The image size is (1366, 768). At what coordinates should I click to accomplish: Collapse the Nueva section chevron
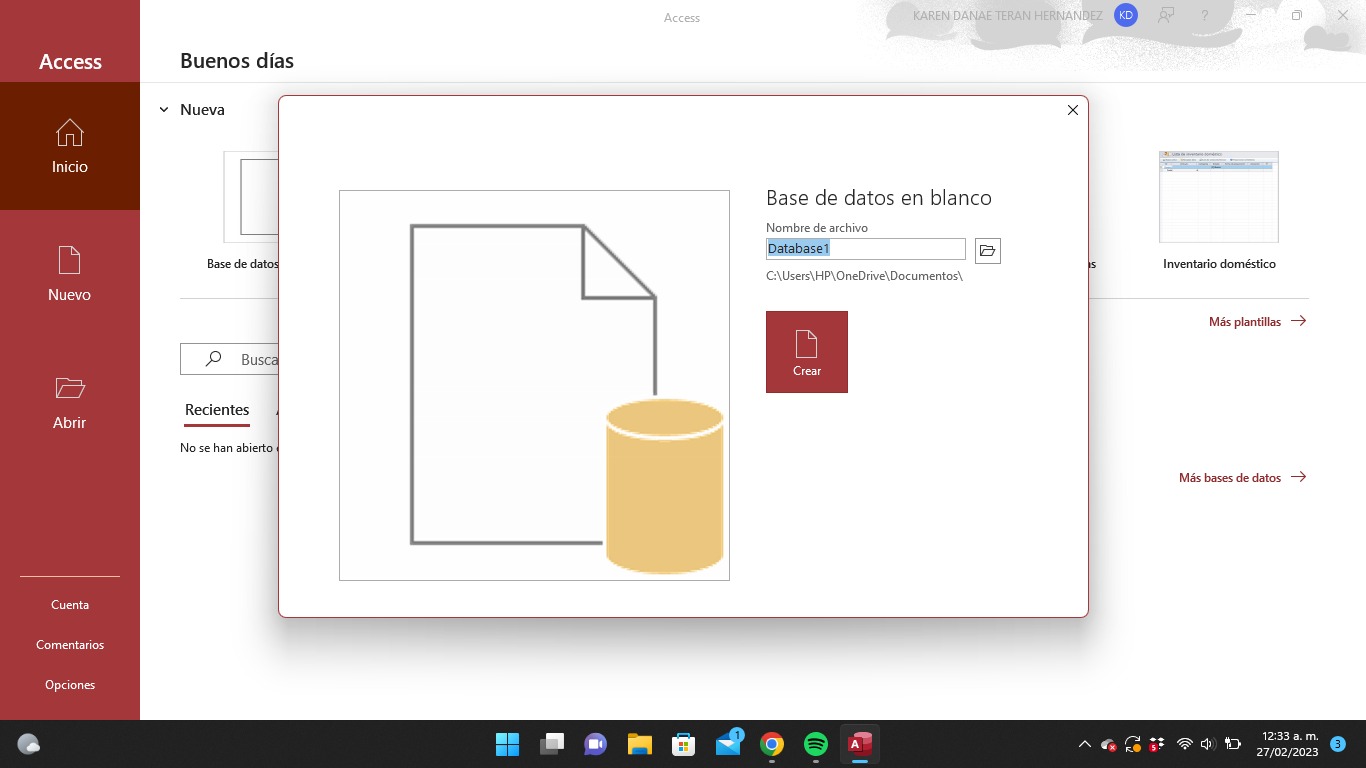pyautogui.click(x=164, y=110)
